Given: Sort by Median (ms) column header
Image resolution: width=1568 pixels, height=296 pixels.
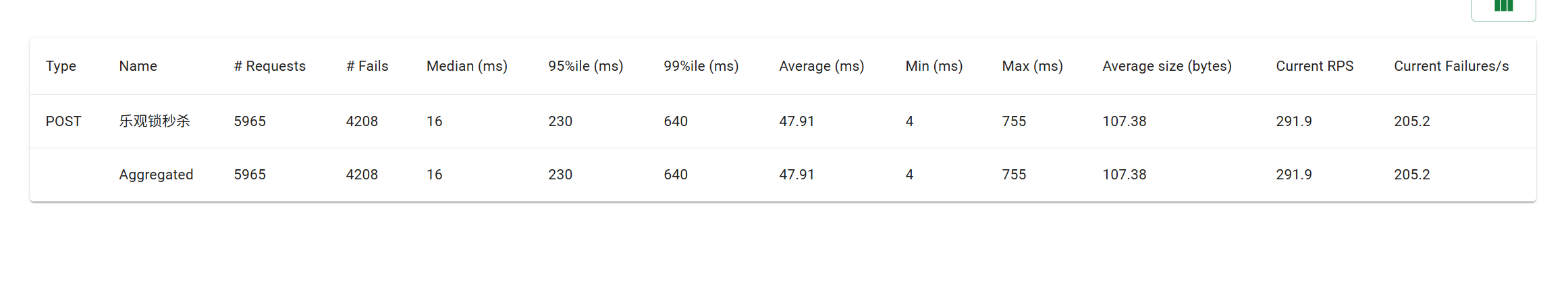Looking at the screenshot, I should click(x=467, y=66).
